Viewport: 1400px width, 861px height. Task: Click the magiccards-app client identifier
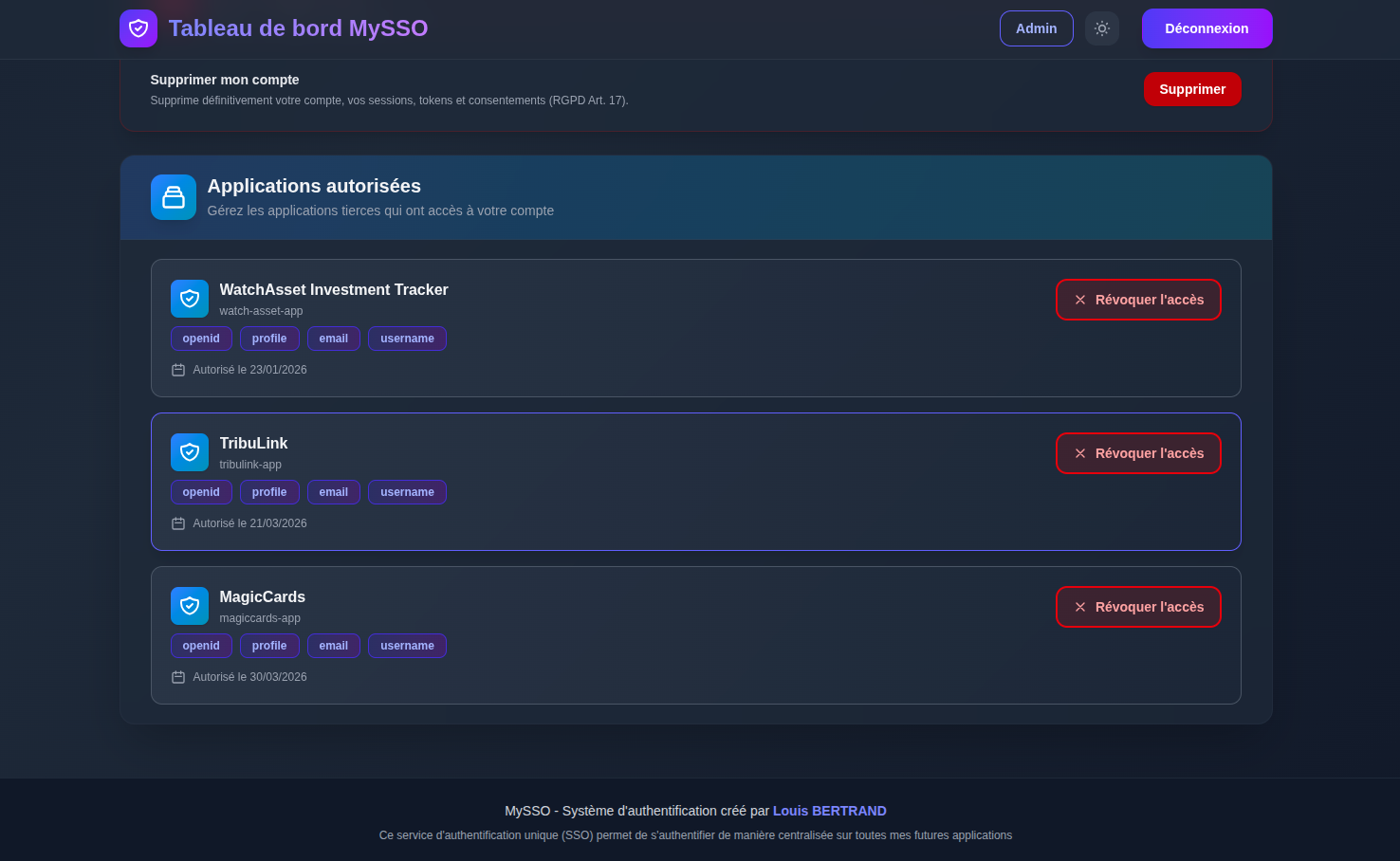[x=260, y=618]
